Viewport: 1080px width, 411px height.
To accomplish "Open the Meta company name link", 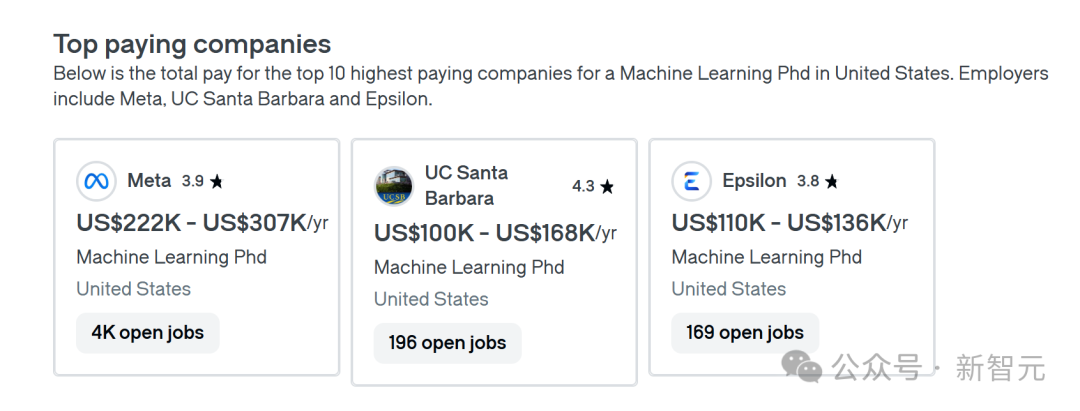I will click(149, 181).
